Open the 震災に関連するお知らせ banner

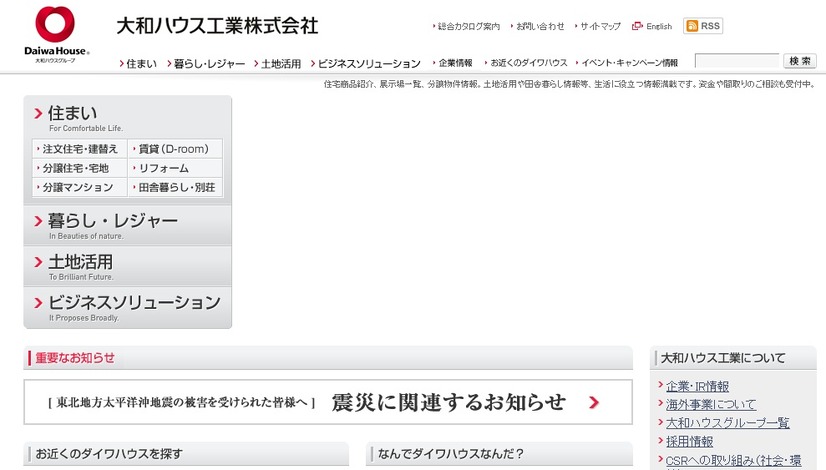coord(328,402)
